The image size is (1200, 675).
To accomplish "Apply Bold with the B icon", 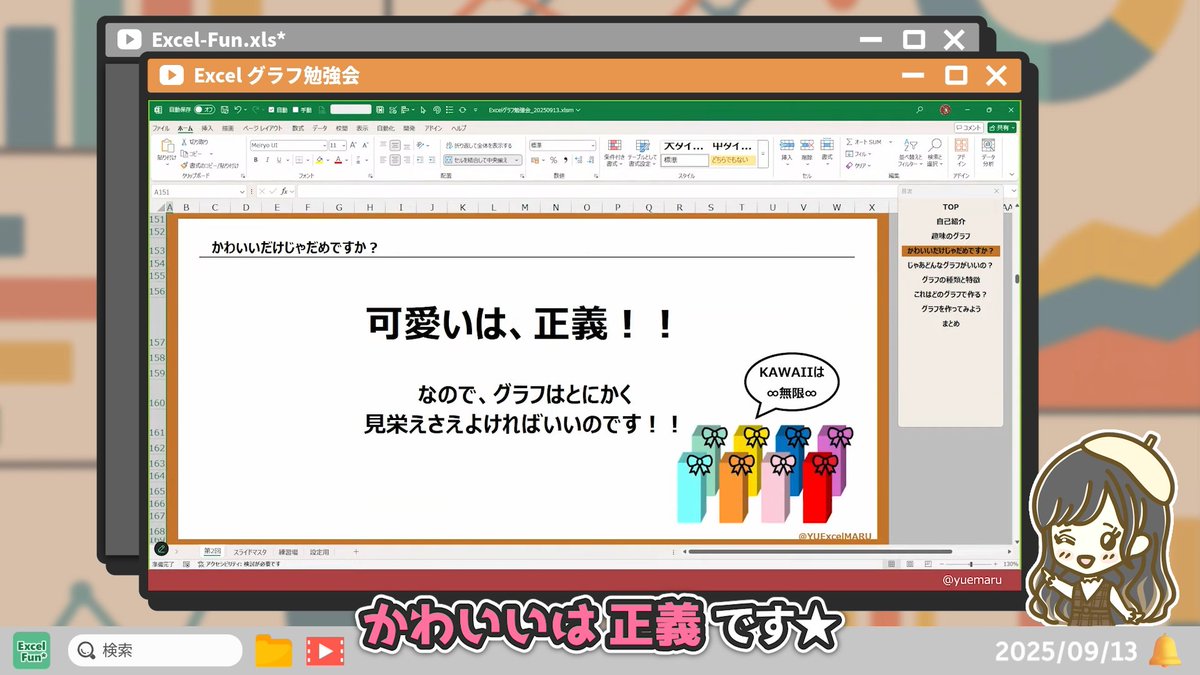I will coord(255,160).
